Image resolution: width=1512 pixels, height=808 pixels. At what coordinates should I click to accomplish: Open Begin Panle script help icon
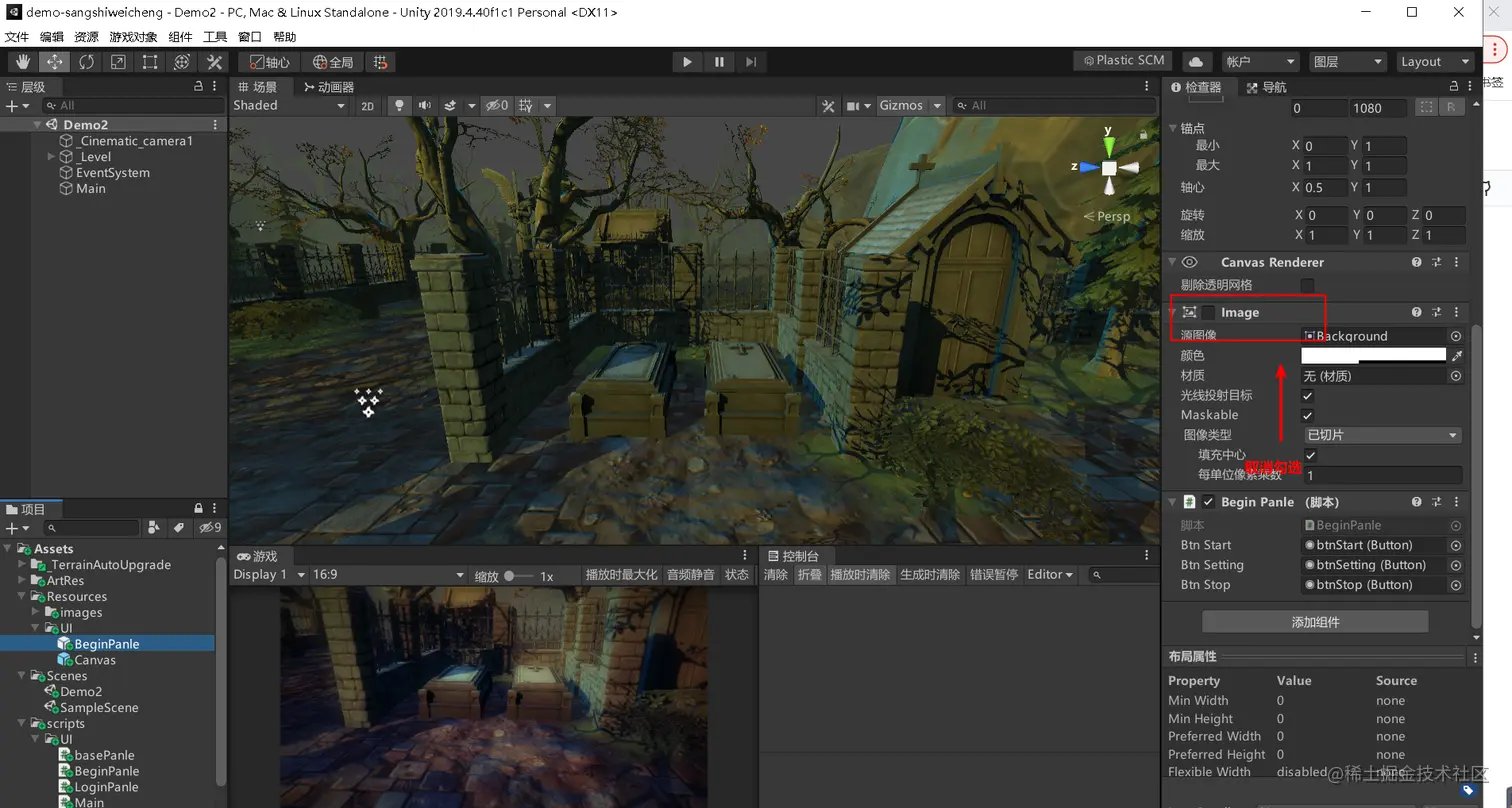tap(1417, 502)
